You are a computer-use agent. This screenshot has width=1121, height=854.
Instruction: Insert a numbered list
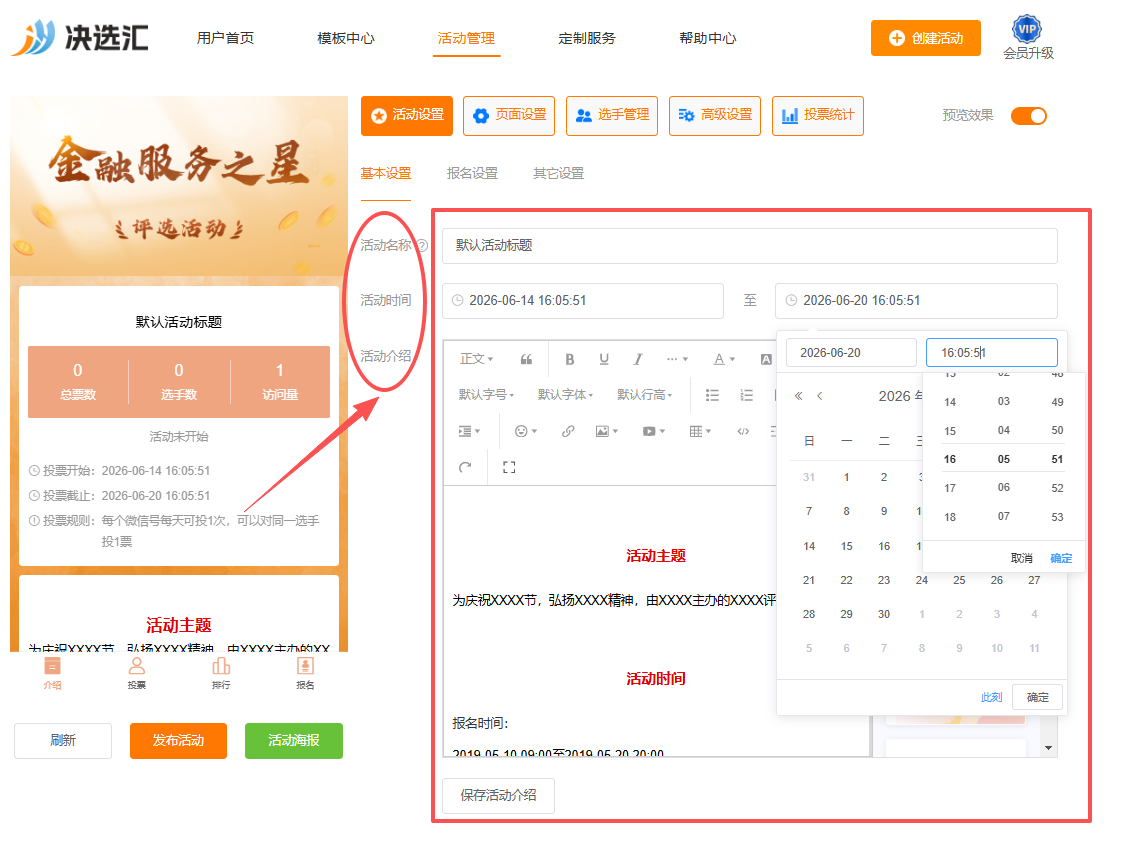(746, 394)
